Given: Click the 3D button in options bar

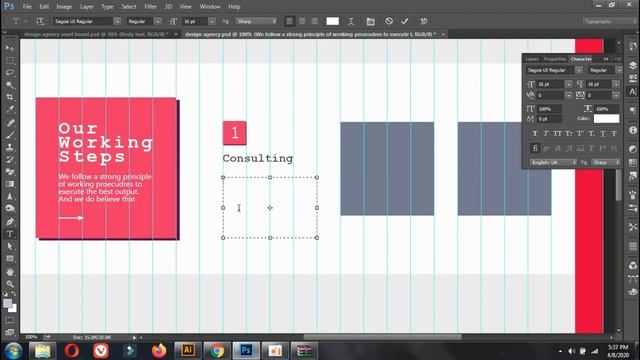Looking at the screenshot, I should point(423,21).
